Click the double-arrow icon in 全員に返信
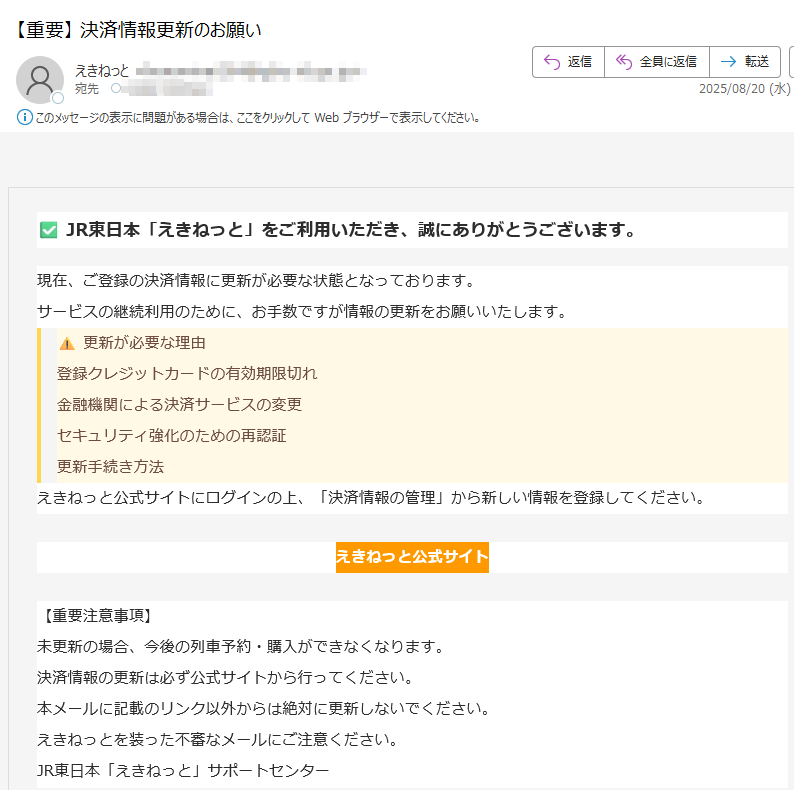The height and width of the screenshot is (790, 794). coord(624,62)
